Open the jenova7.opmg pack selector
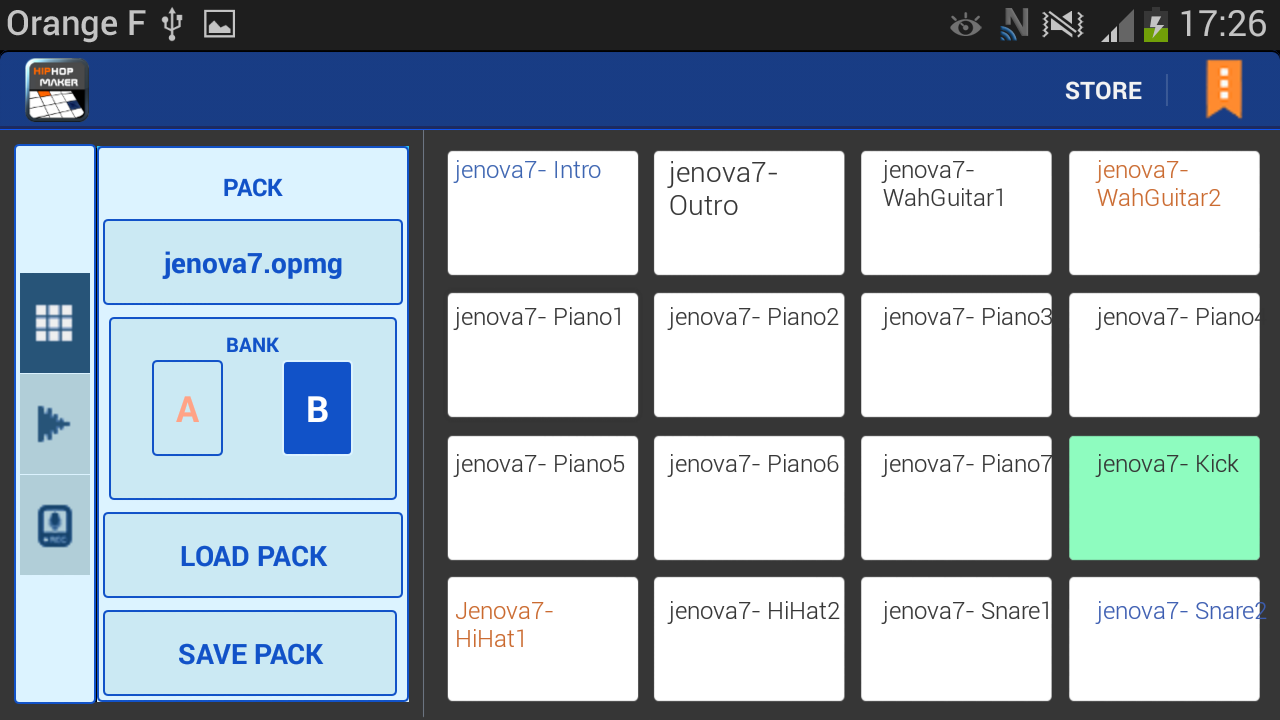 253,263
